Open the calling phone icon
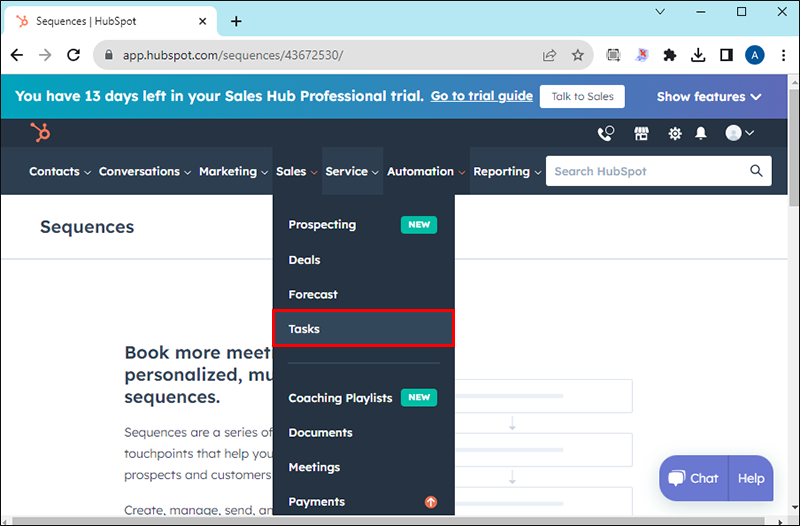The image size is (800, 526). coord(606,133)
